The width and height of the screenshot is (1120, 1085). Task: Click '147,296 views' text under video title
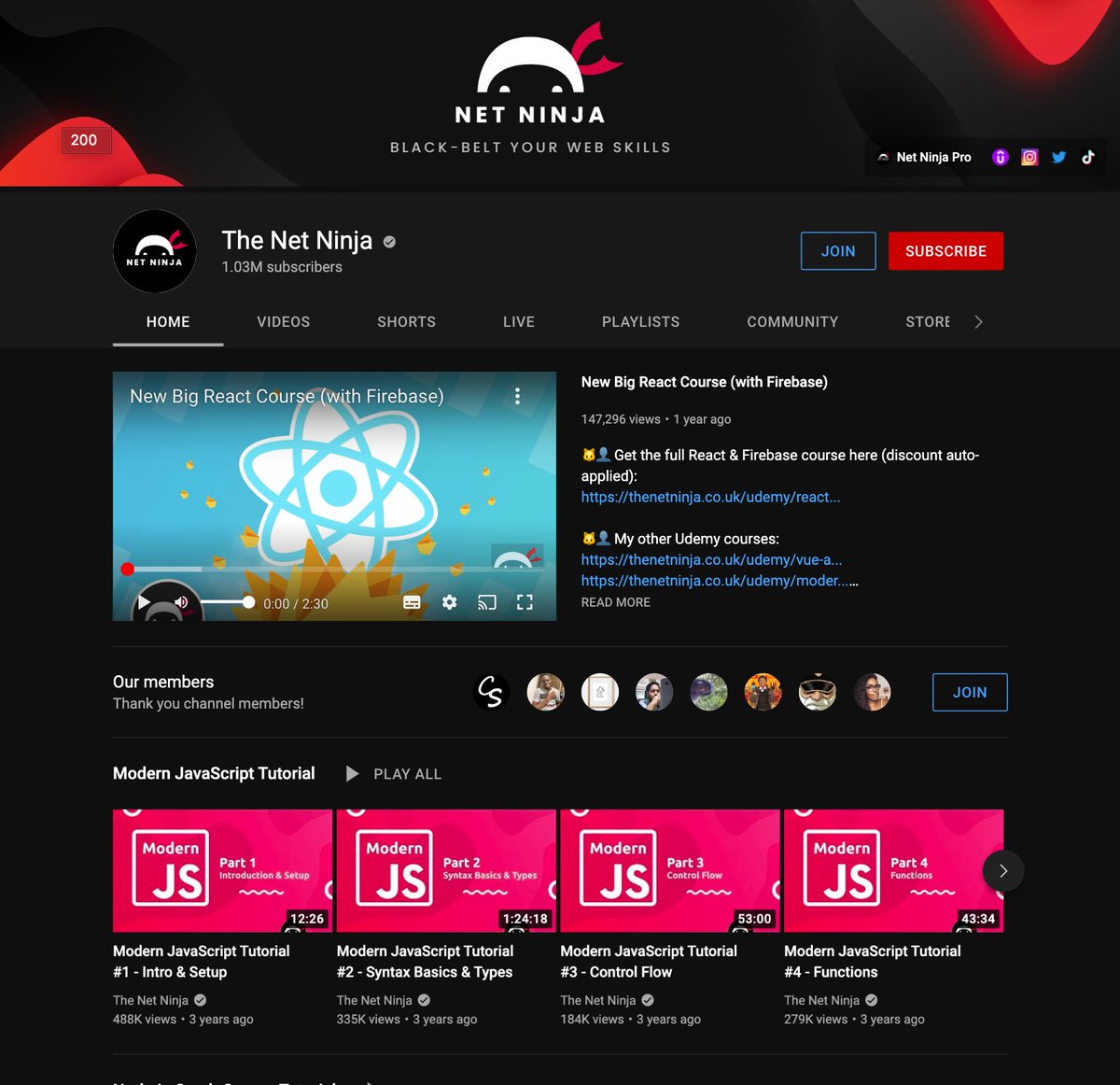(621, 419)
